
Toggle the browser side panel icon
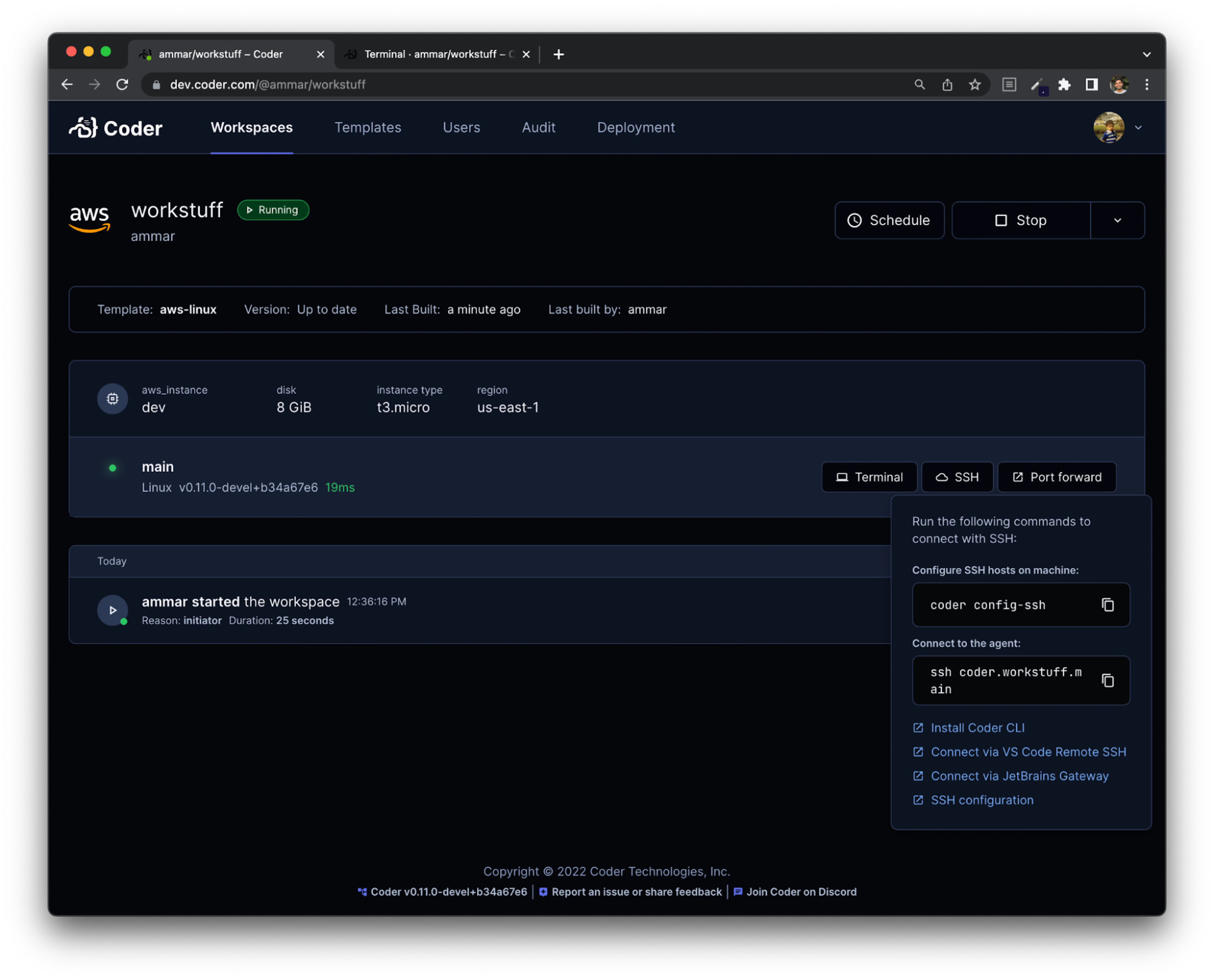pos(1092,85)
